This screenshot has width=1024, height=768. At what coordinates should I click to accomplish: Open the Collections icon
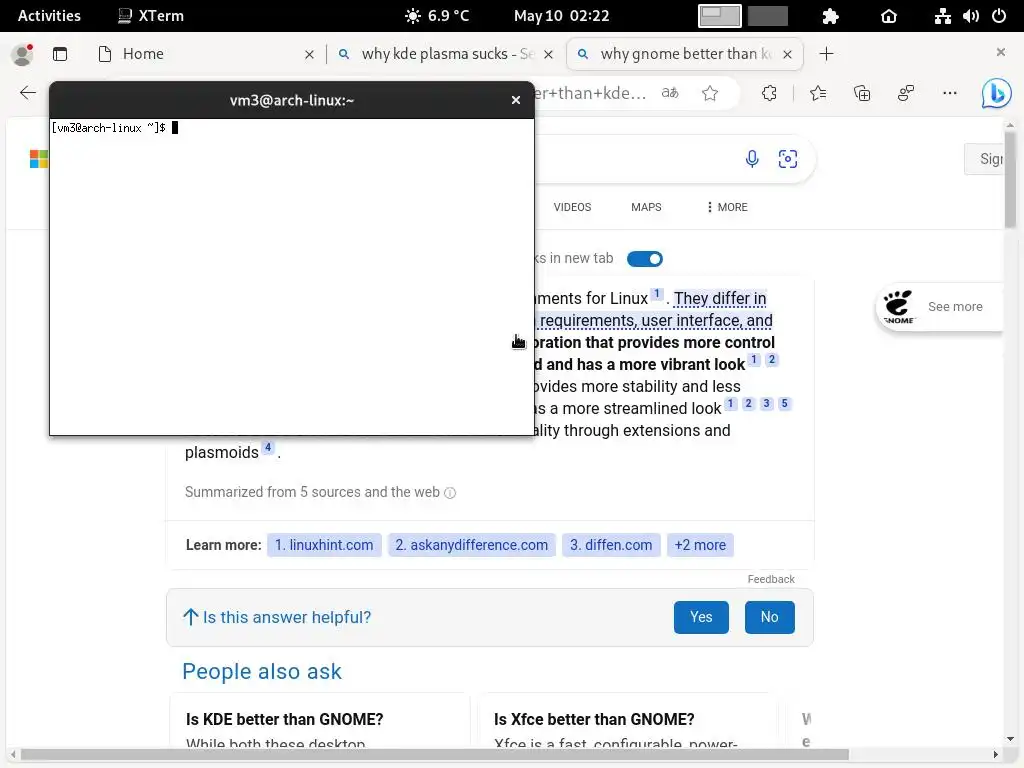coord(862,93)
